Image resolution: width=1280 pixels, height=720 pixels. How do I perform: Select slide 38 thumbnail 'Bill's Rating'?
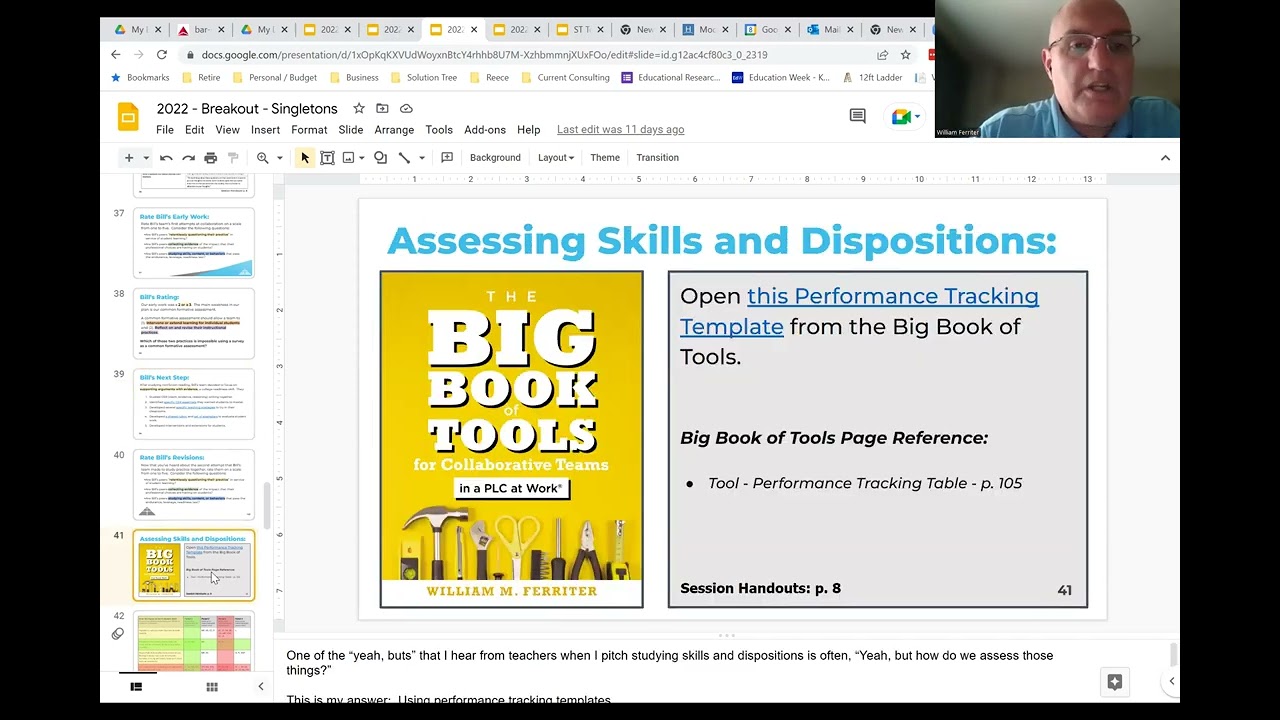[x=194, y=324]
